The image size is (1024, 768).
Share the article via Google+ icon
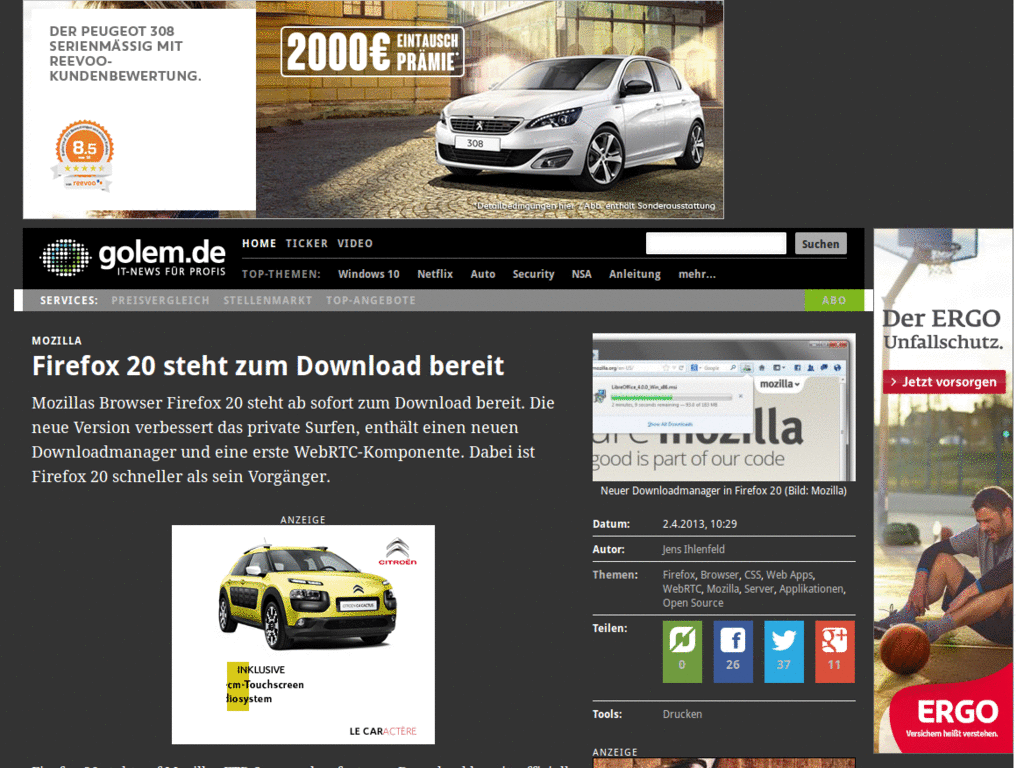point(835,652)
